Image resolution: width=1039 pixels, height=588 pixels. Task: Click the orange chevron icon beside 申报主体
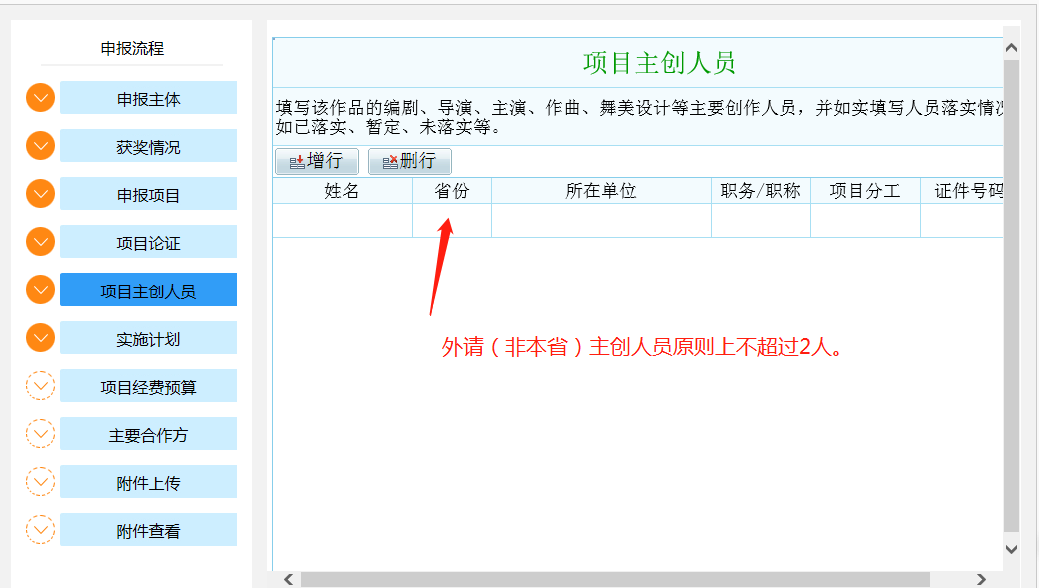point(40,98)
